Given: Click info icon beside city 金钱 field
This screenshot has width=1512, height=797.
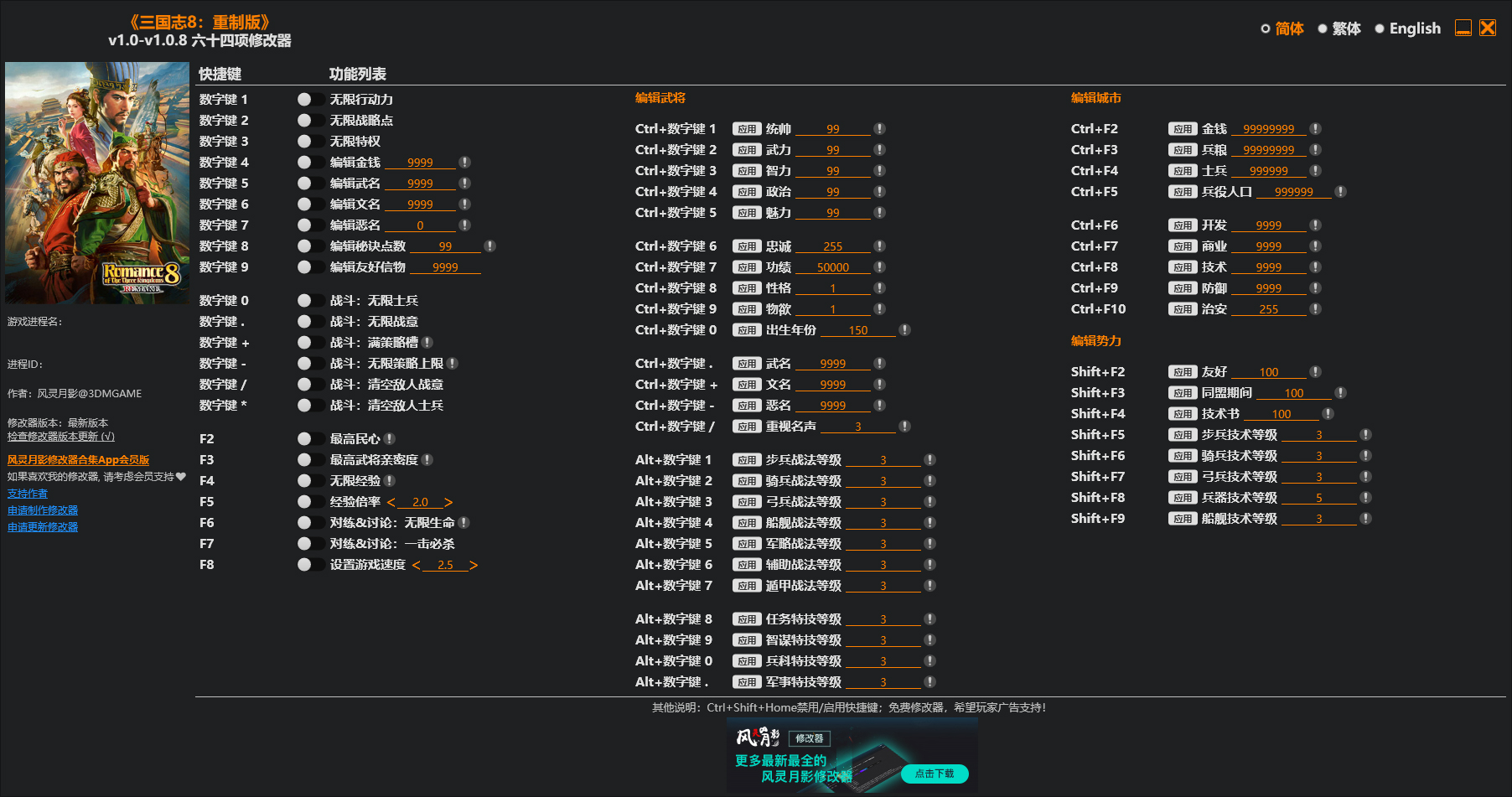Looking at the screenshot, I should coord(1315,129).
